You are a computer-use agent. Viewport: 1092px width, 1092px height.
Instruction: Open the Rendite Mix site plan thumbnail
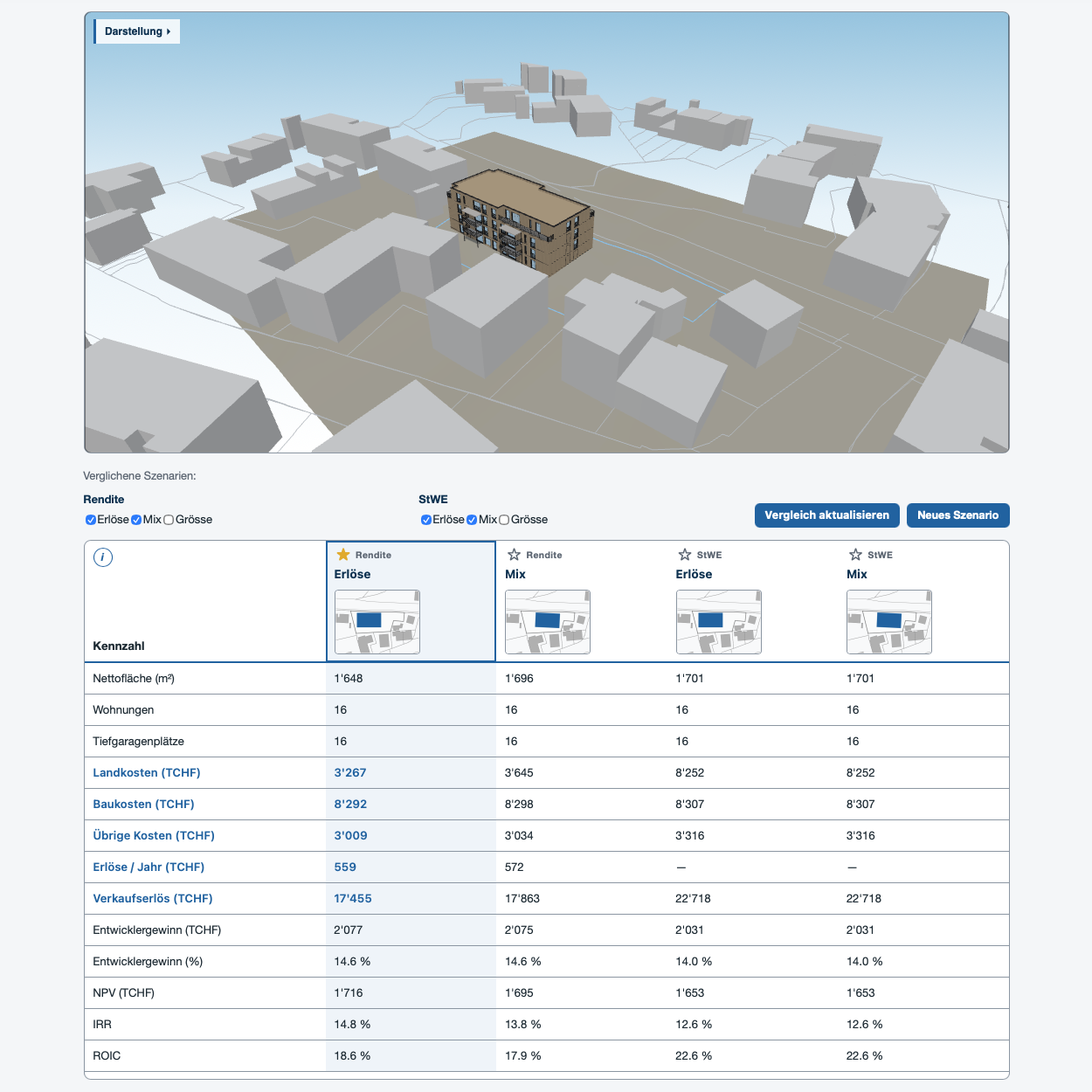point(548,622)
